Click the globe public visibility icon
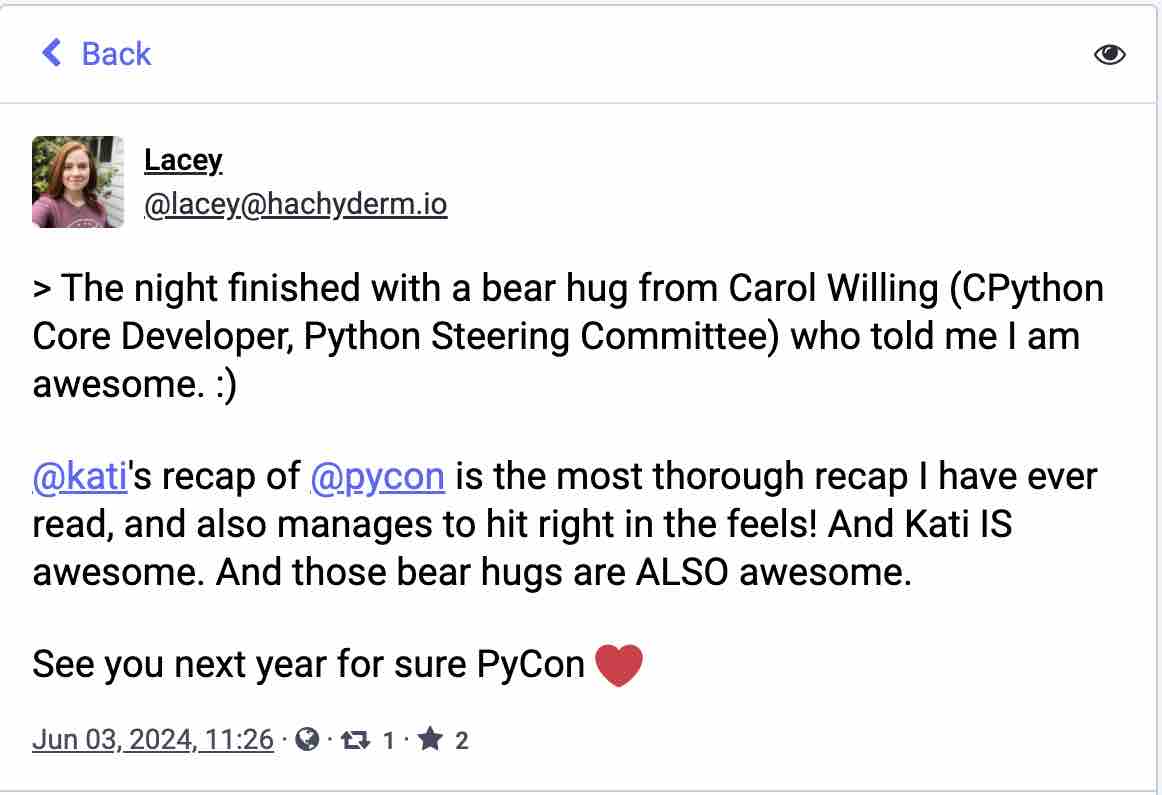This screenshot has height=795, width=1162. coord(307,739)
